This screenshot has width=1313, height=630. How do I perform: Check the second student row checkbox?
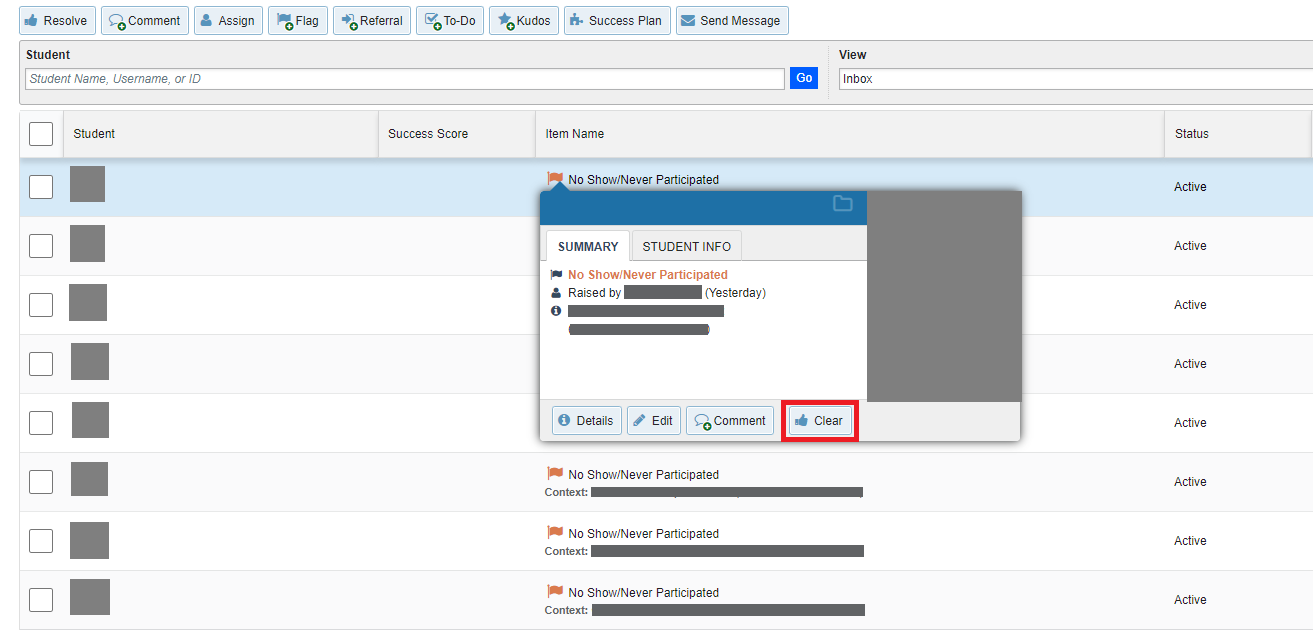pyautogui.click(x=41, y=246)
